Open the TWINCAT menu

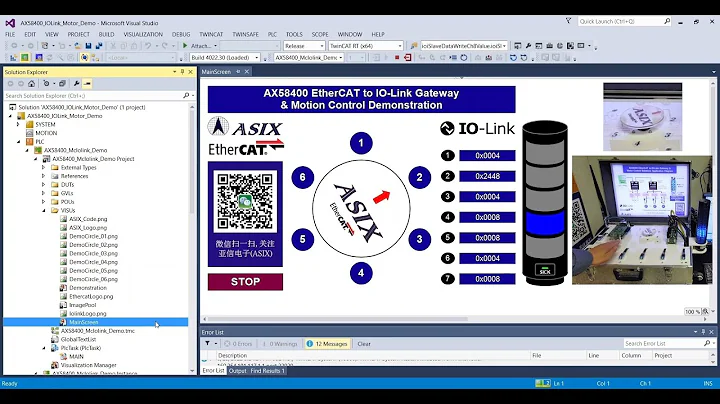coord(211,34)
